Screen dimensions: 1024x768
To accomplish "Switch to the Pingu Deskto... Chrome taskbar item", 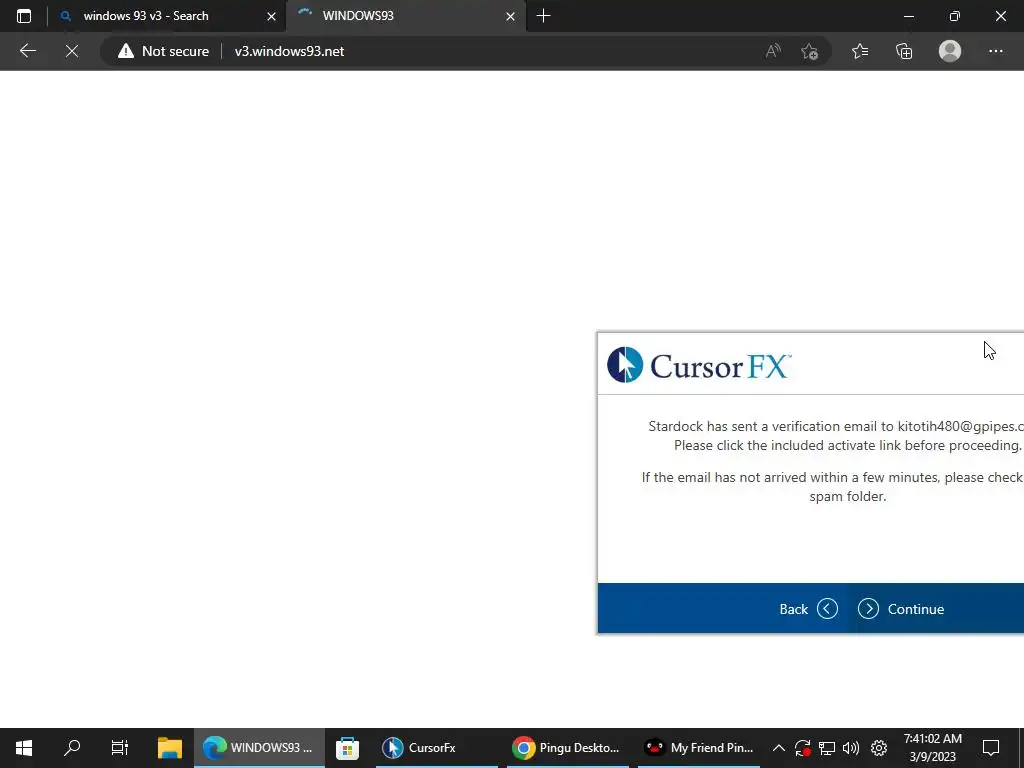I will tap(568, 748).
